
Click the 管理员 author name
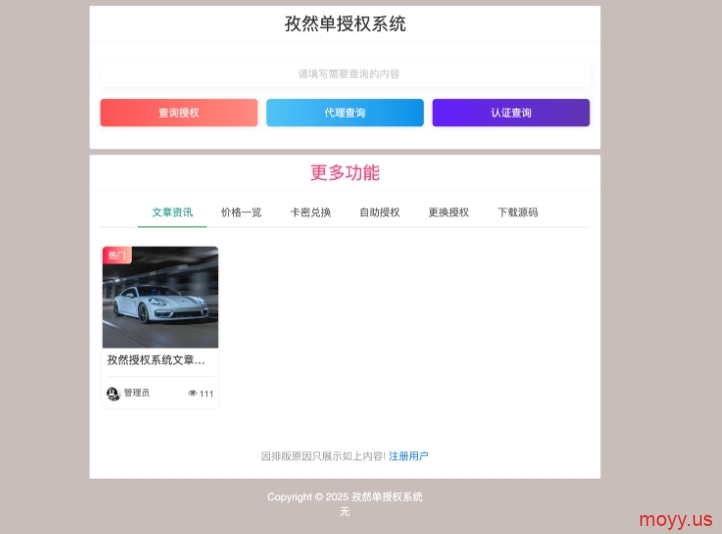point(137,393)
